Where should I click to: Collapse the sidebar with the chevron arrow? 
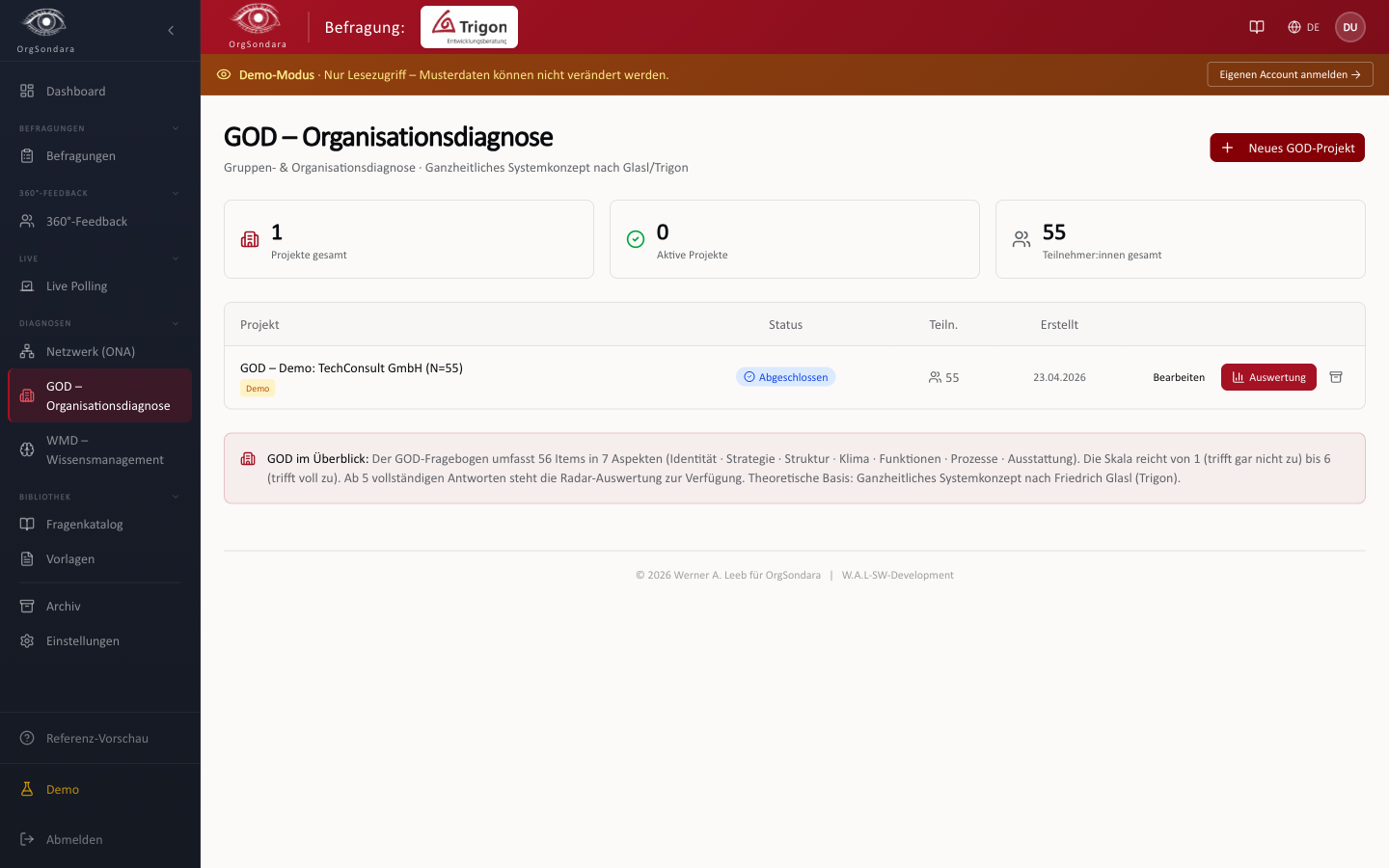(171, 30)
